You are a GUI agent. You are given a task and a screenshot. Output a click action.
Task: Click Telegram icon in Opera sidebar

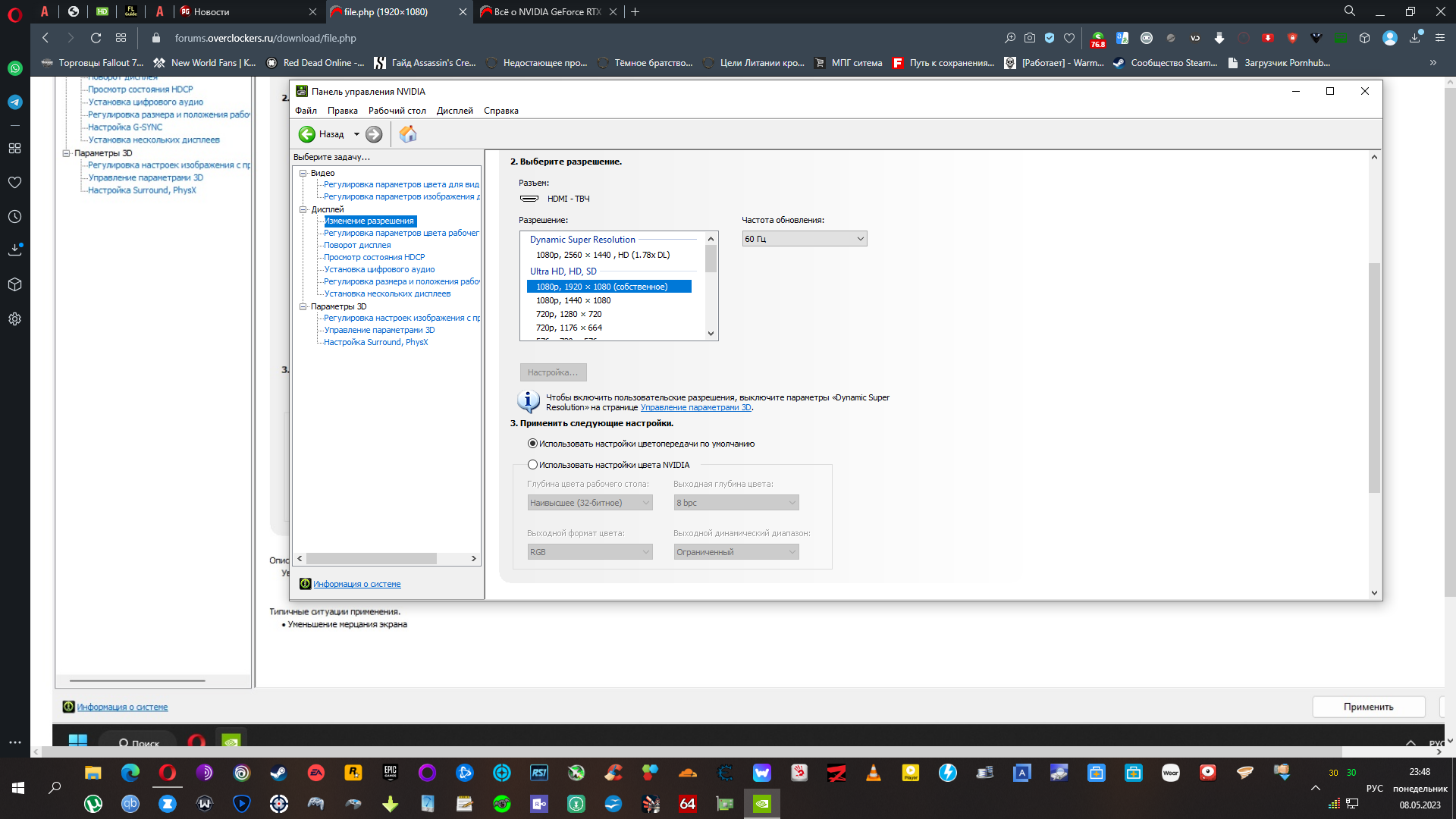[x=14, y=102]
